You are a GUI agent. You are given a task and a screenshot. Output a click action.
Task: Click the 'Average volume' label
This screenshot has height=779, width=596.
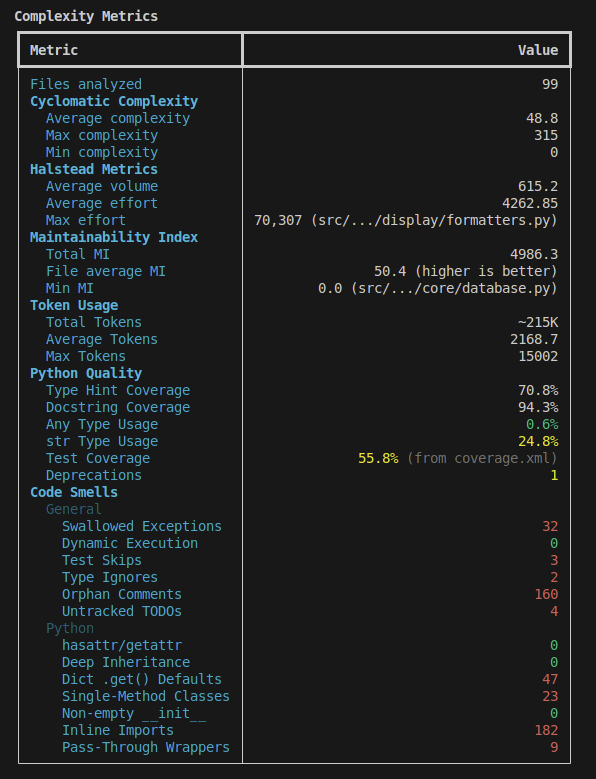tap(102, 186)
